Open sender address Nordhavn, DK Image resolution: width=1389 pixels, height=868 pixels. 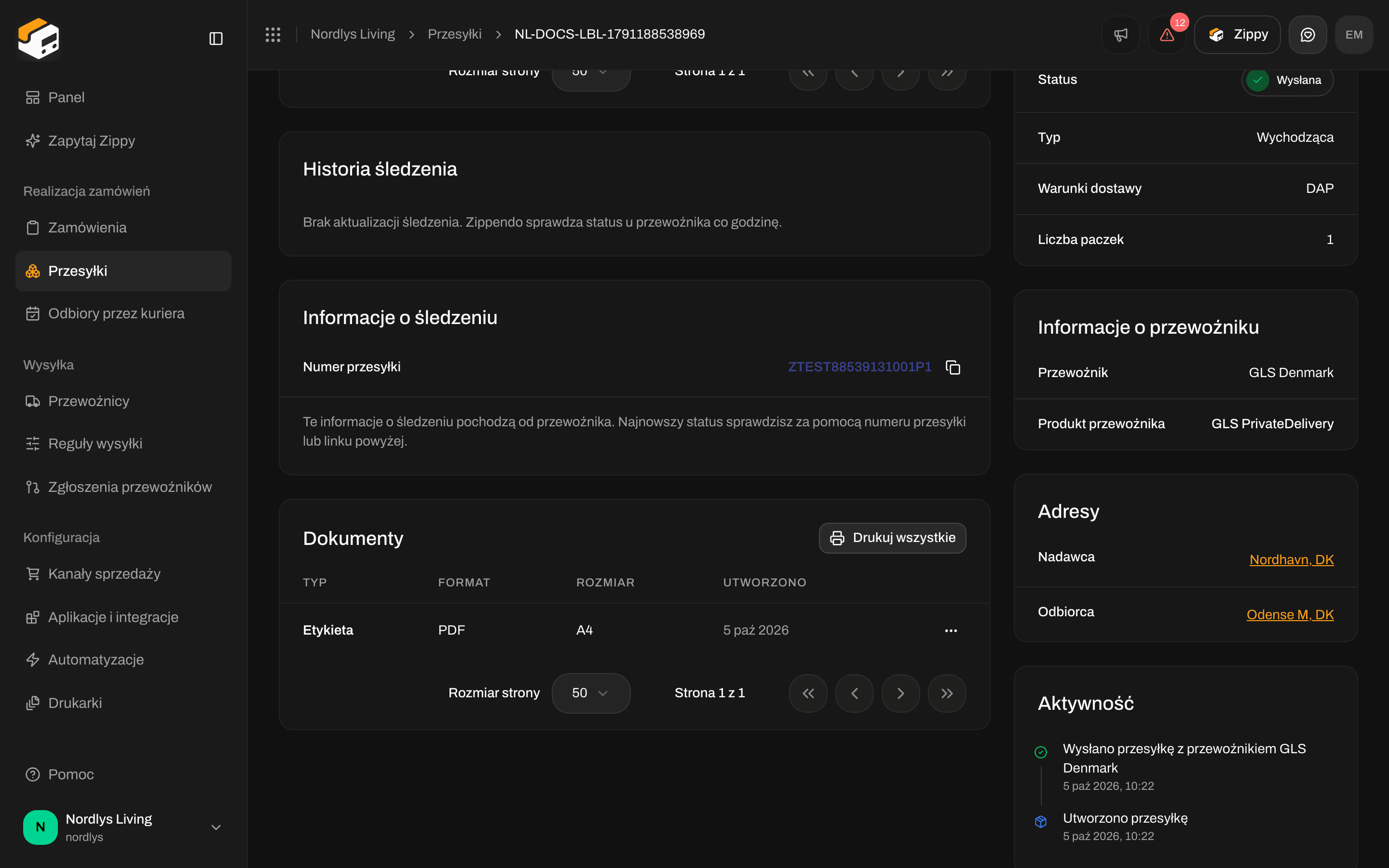1292,559
